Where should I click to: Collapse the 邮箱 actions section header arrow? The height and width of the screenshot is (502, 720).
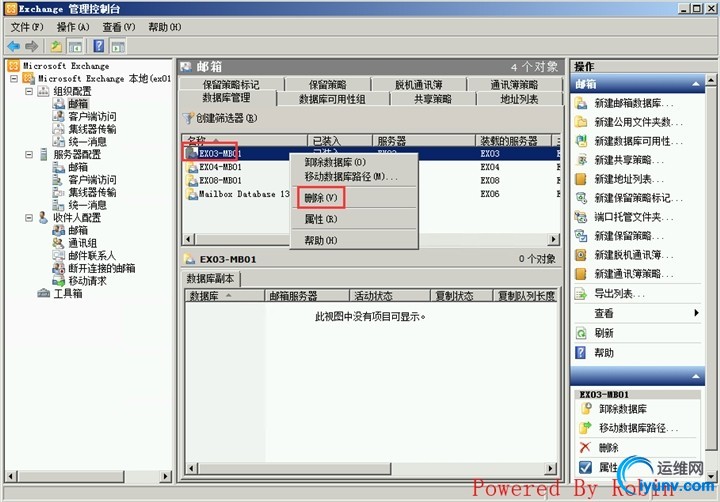[x=696, y=84]
